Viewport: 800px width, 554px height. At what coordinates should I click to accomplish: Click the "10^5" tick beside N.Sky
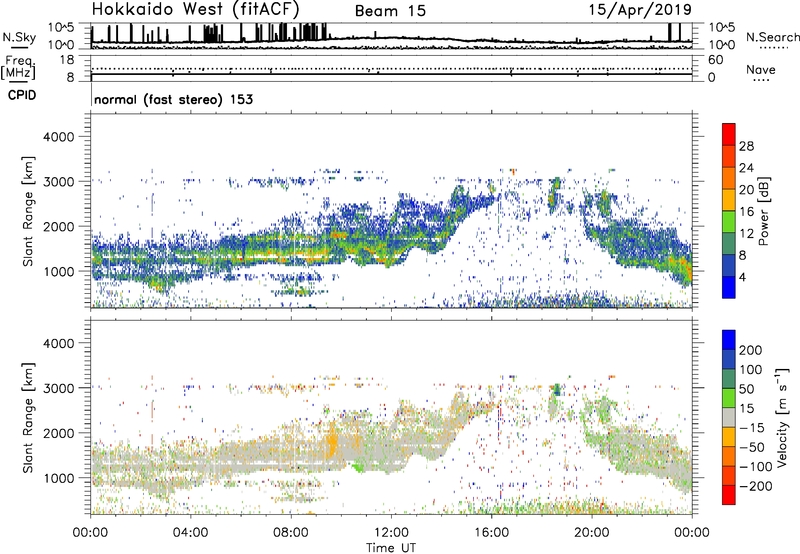[x=61, y=28]
